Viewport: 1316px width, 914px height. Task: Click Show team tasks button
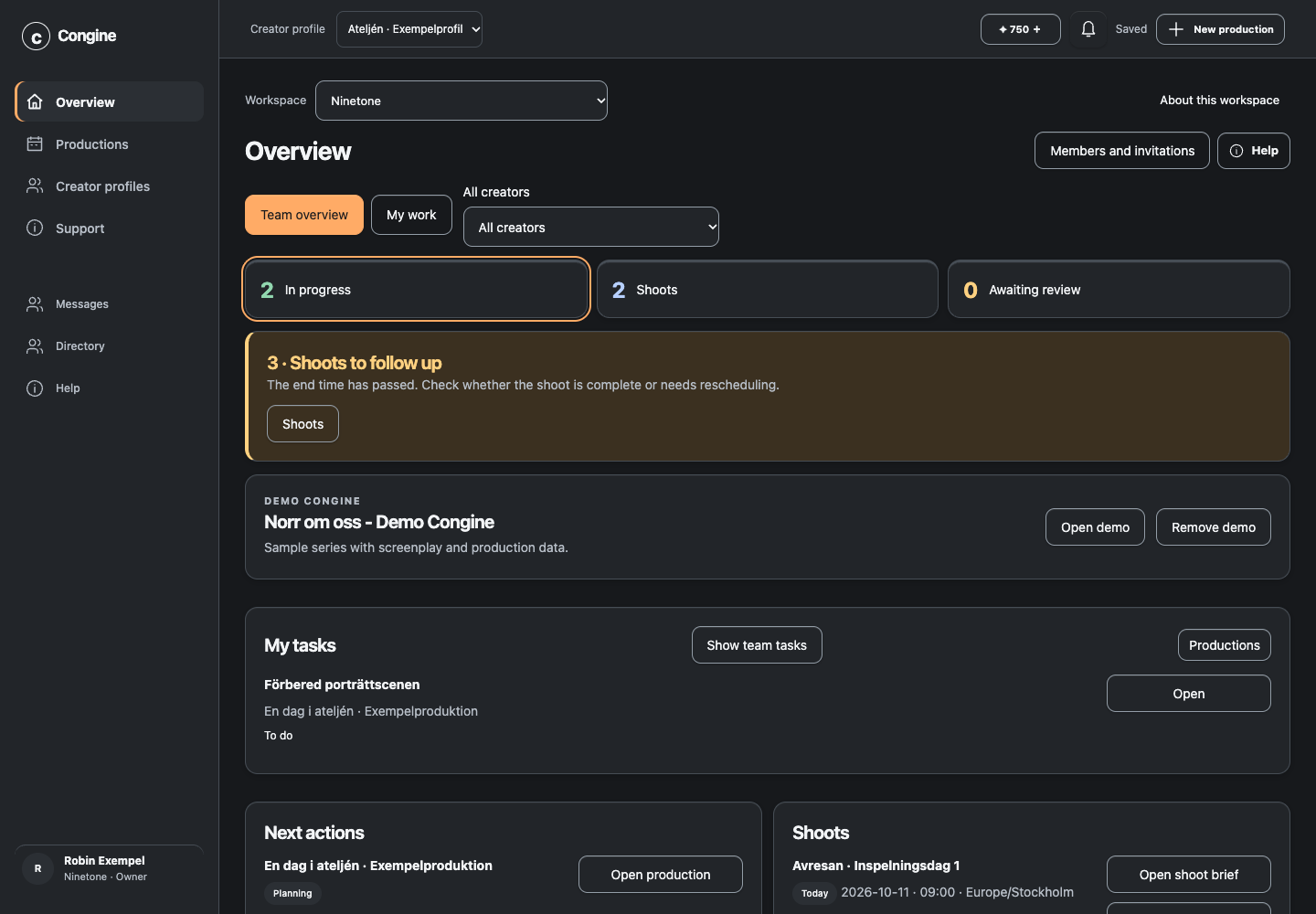[x=757, y=645]
